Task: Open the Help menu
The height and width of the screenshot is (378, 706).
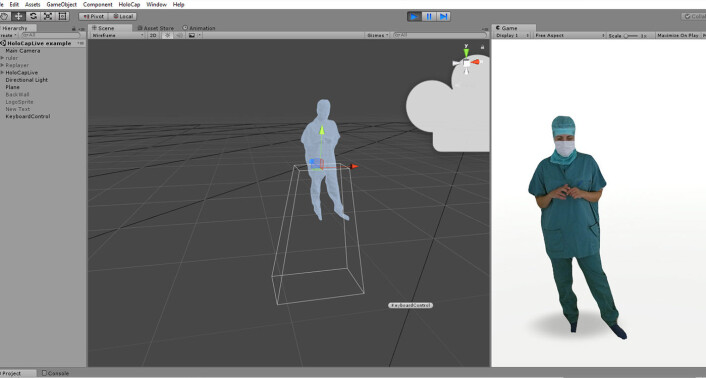Action: 179,4
